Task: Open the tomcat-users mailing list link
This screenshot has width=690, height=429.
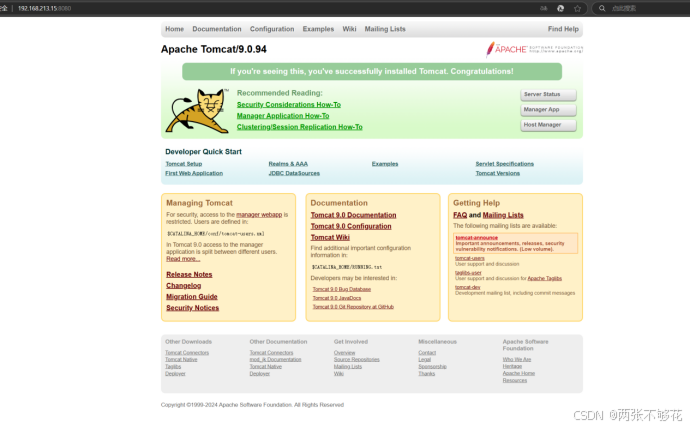Action: (470, 258)
